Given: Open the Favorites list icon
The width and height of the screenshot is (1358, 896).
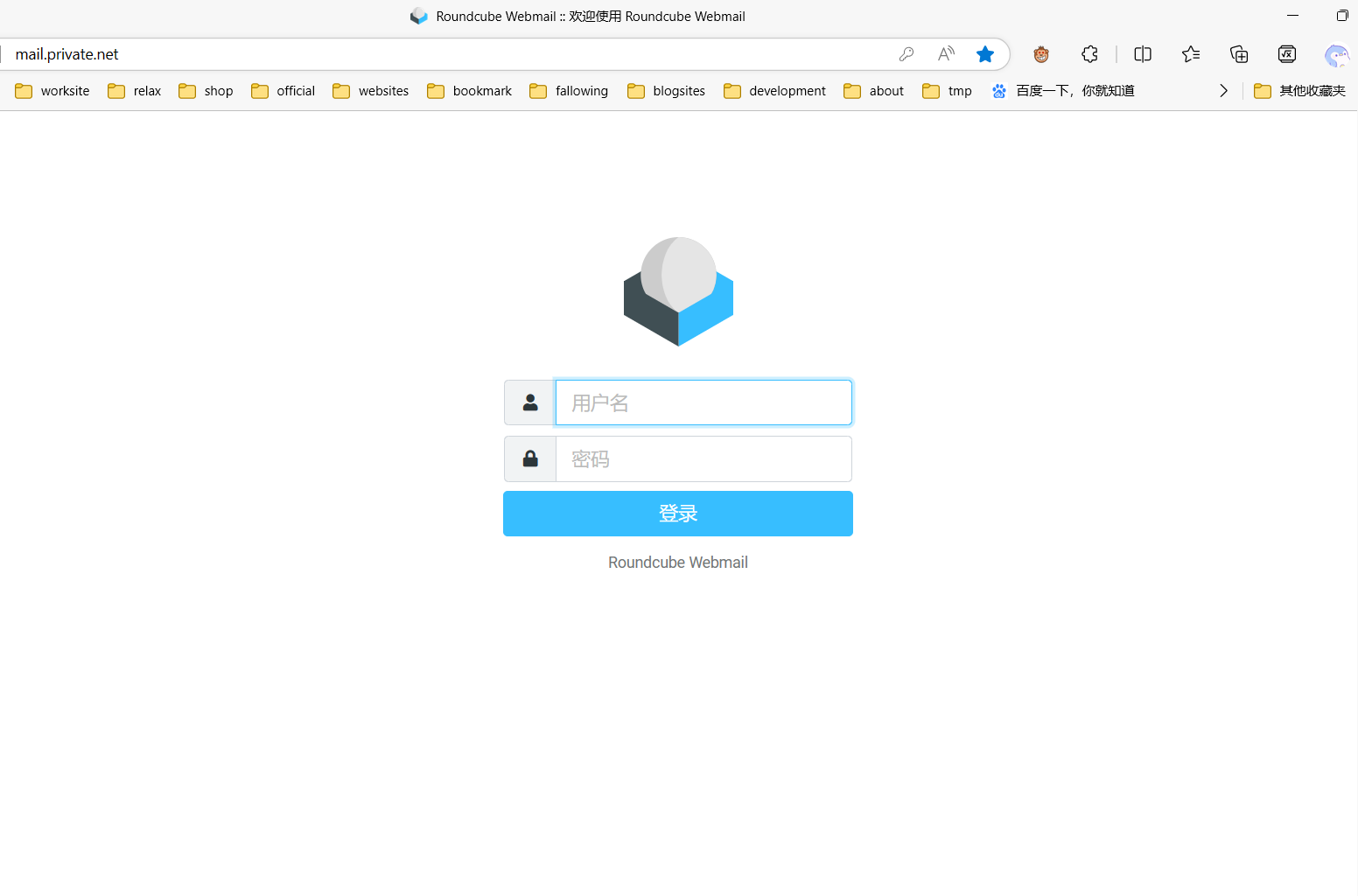Looking at the screenshot, I should [1191, 54].
